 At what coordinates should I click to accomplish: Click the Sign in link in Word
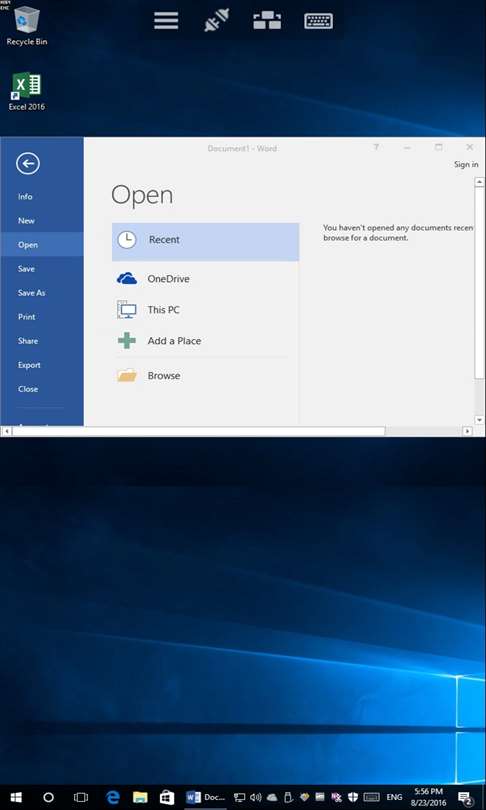pyautogui.click(x=466, y=164)
